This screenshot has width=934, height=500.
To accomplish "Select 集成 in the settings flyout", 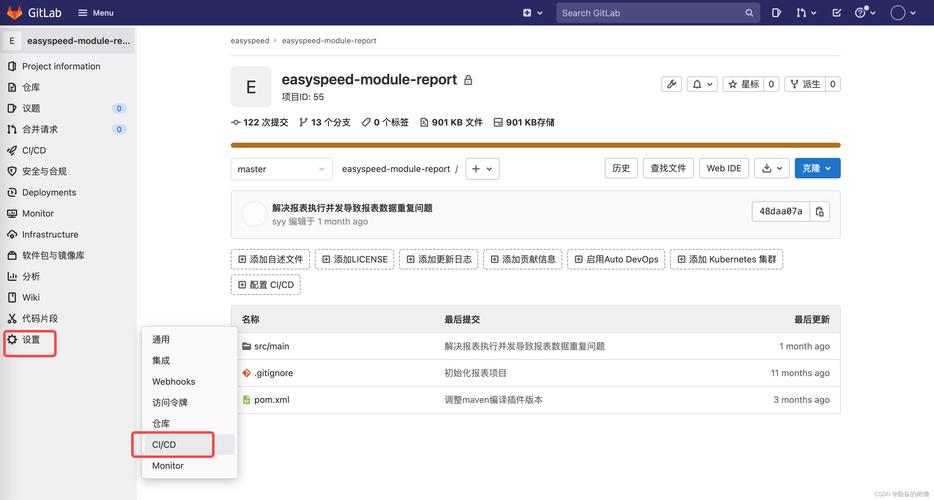I will (x=161, y=360).
